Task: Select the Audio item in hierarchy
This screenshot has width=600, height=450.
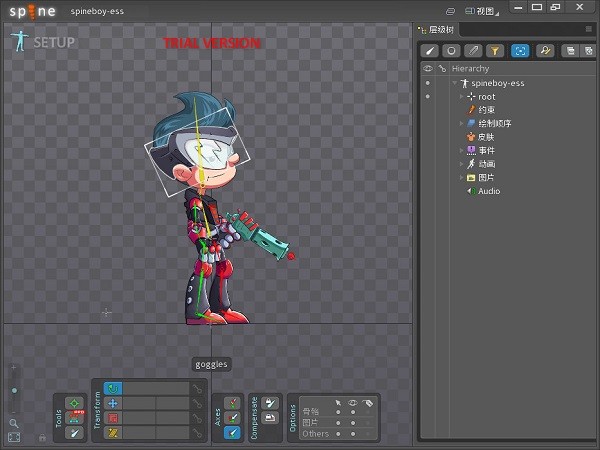Action: click(x=488, y=191)
